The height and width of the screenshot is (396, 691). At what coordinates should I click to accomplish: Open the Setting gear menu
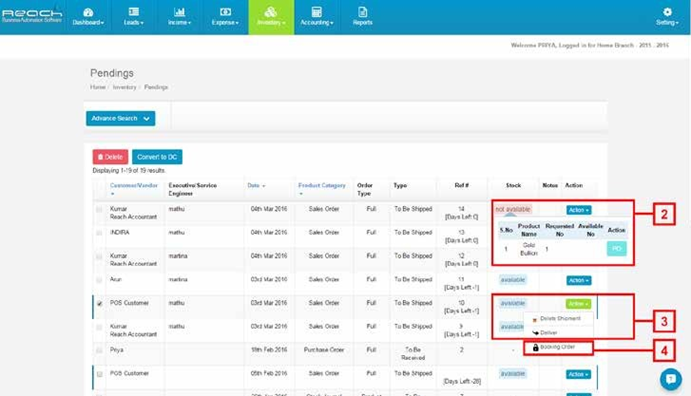pos(667,17)
